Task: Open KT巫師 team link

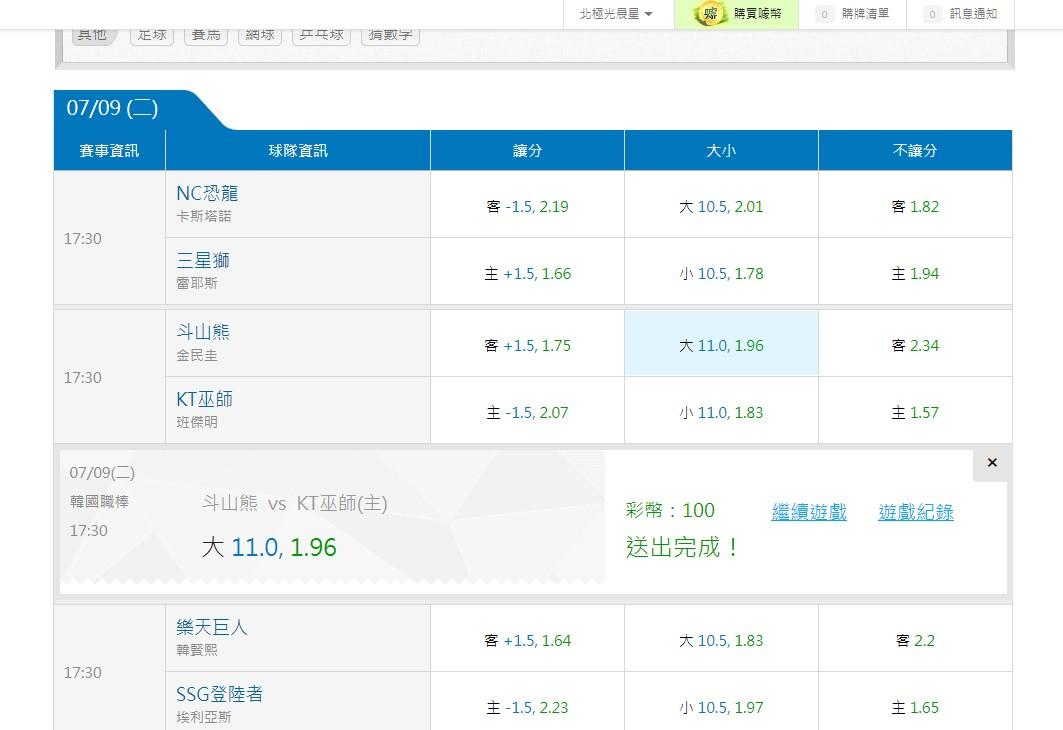Action: coord(204,399)
